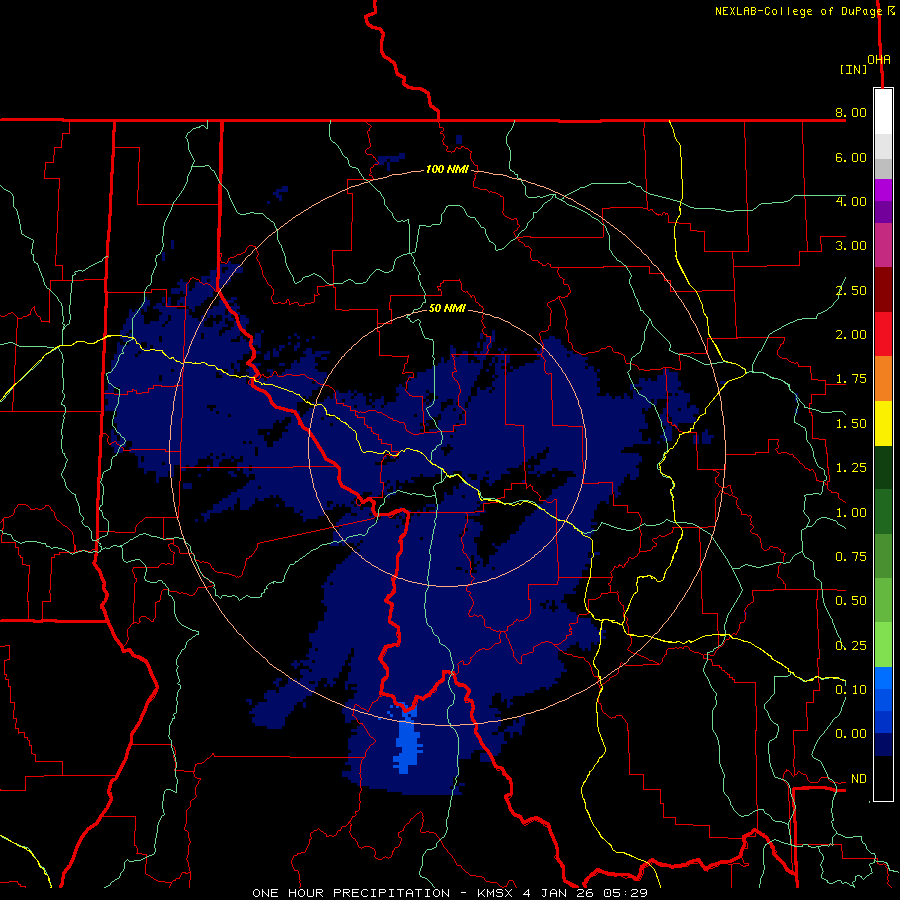900x900 pixels.
Task: Click the darkest green legend swatch
Action: point(883,467)
